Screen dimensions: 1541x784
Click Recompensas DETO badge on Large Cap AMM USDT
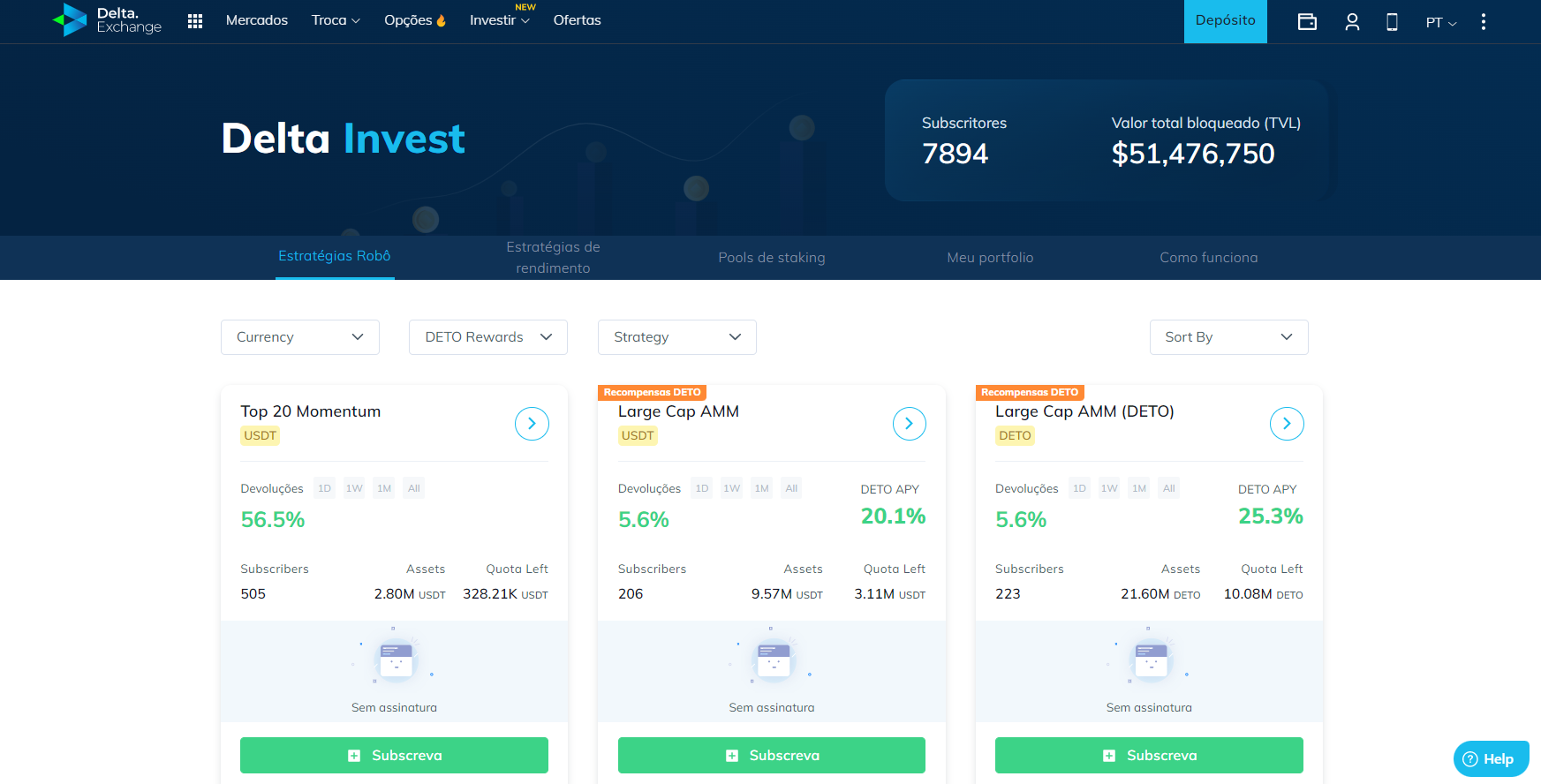(653, 392)
